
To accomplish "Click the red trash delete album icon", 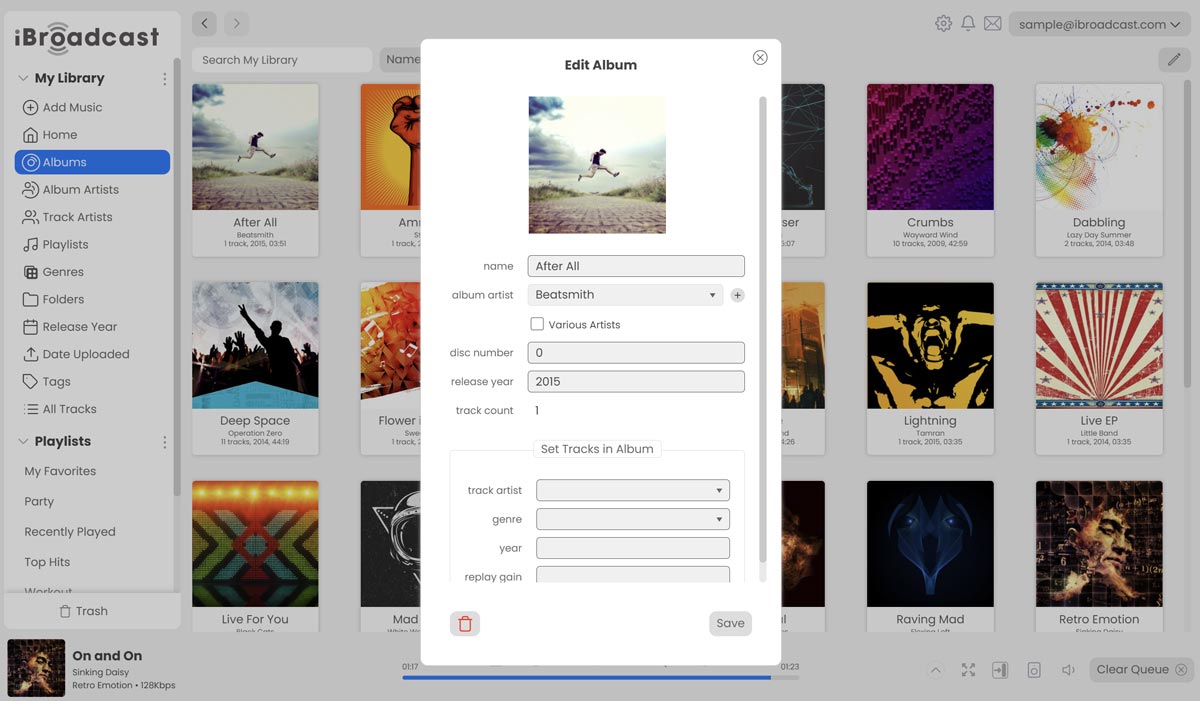I will click(x=465, y=624).
